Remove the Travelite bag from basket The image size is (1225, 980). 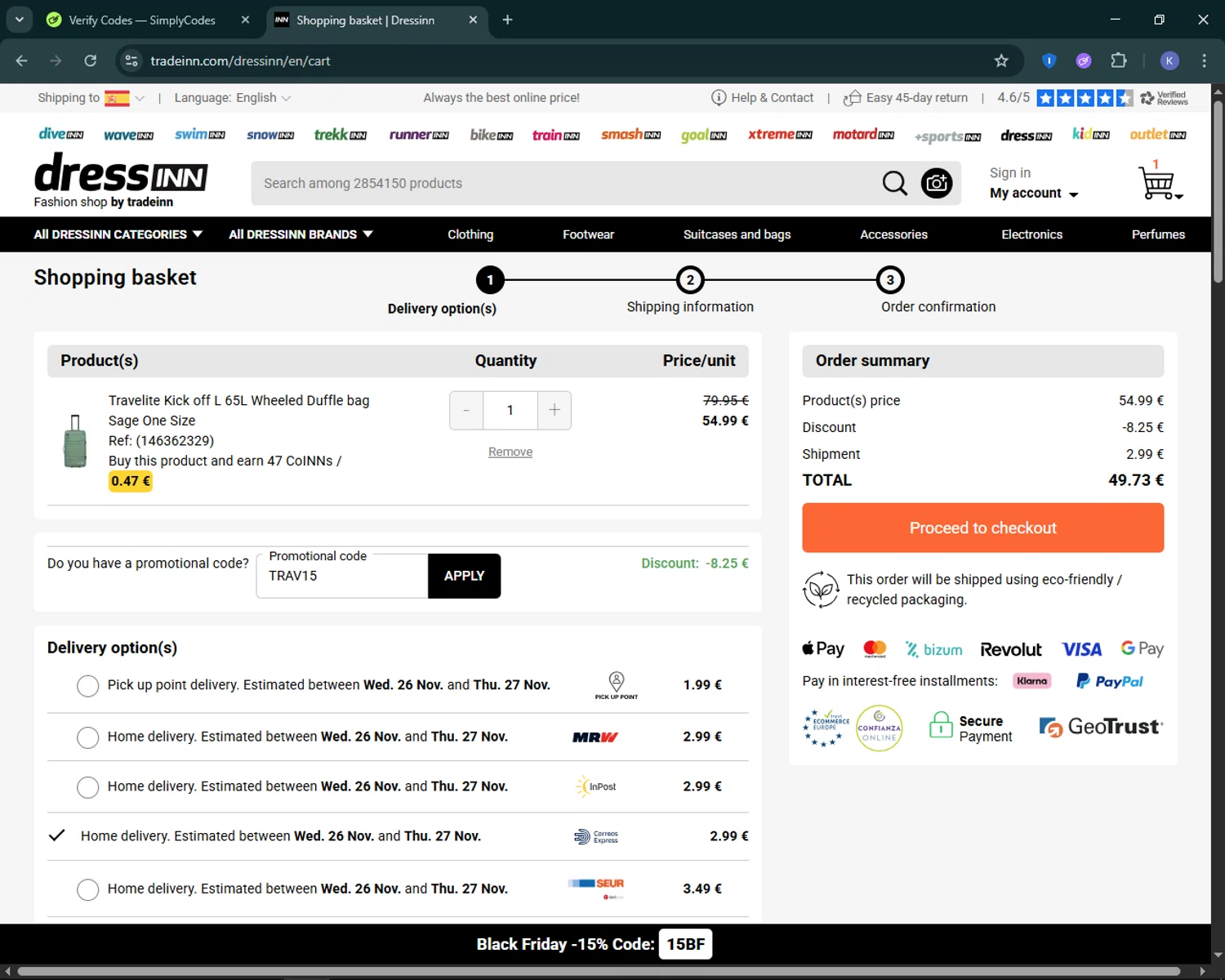pos(510,452)
